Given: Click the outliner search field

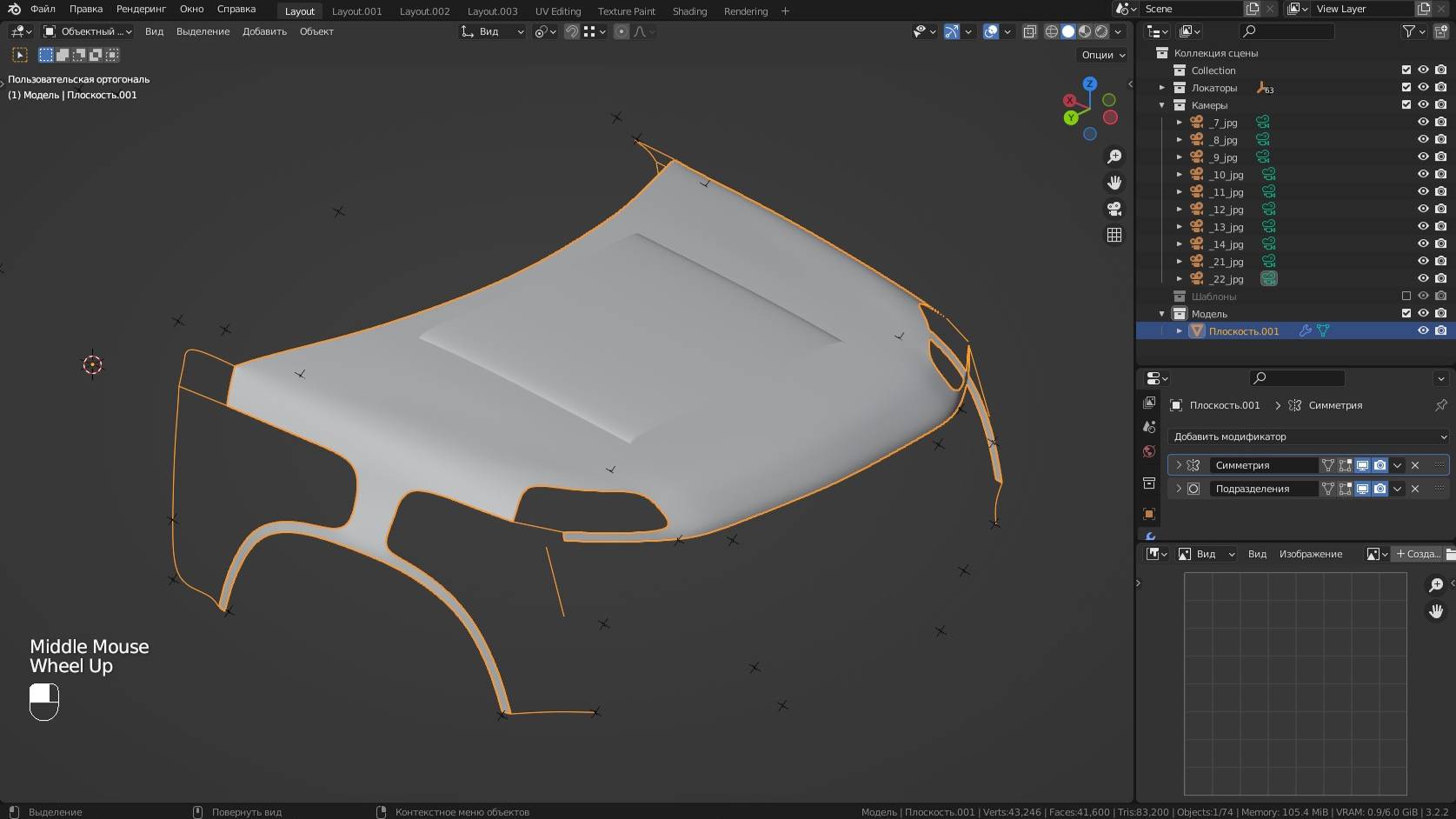Looking at the screenshot, I should click(1290, 31).
